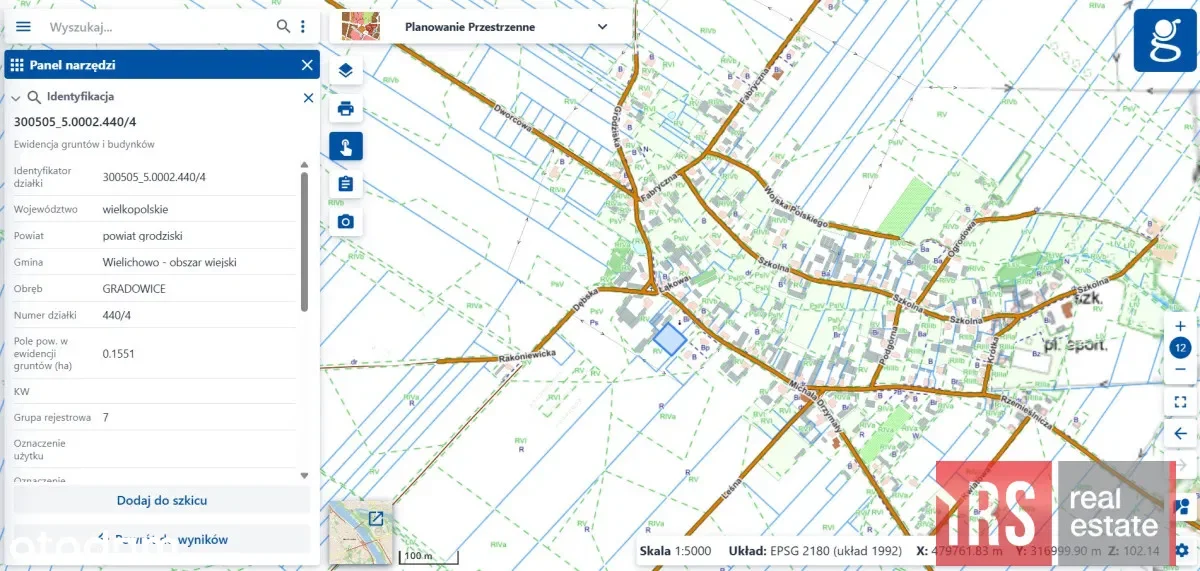The width and height of the screenshot is (1200, 571).
Task: Switch map to full screen
Action: pos(1181,402)
